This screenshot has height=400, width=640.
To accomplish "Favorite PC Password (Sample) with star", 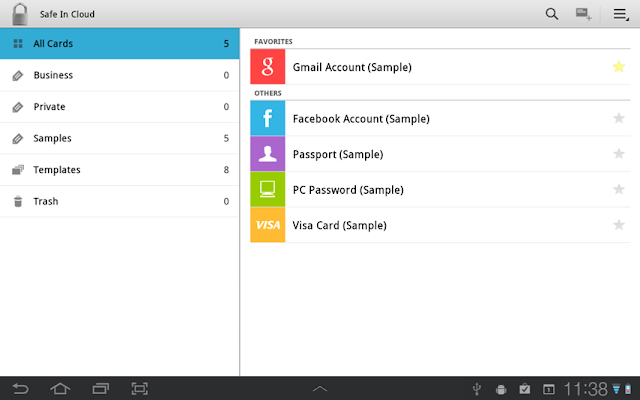I will (x=619, y=189).
